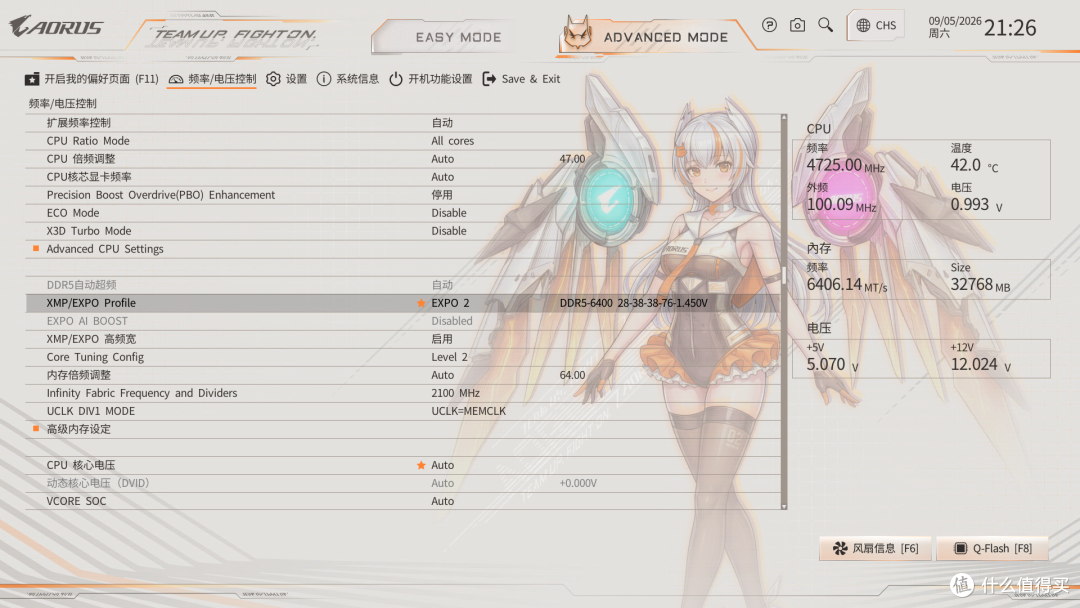Click the exit arrow icon by Save & Exit
This screenshot has width=1080, height=608.
pyautogui.click(x=489, y=79)
